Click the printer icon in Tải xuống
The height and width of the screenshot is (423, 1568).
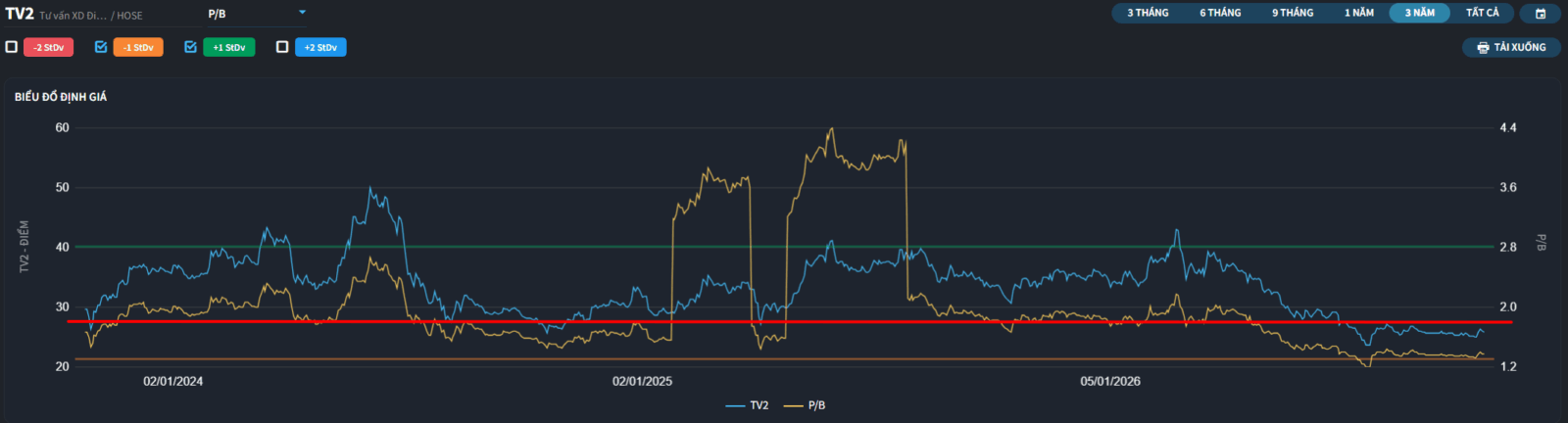[1483, 47]
